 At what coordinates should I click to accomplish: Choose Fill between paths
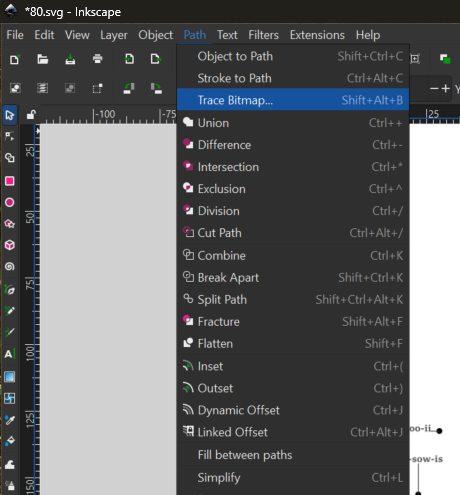(x=293, y=455)
